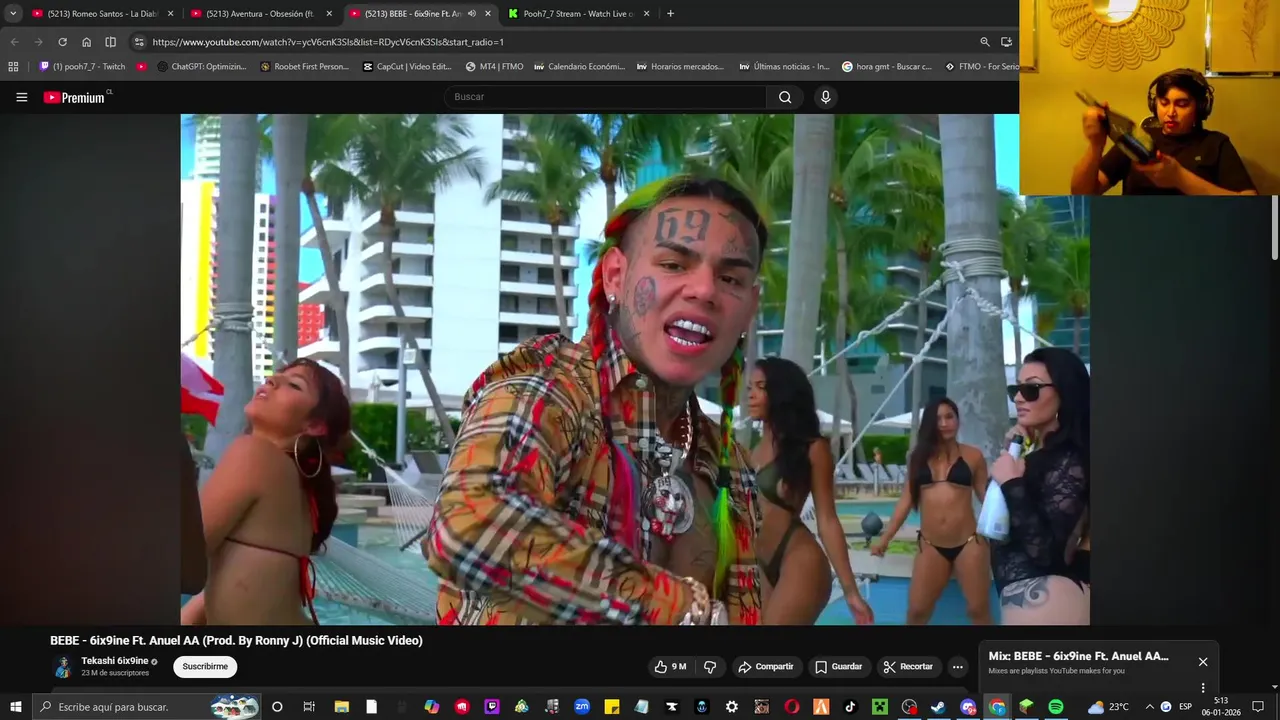Open Horarios mercados bookmark
Image resolution: width=1280 pixels, height=720 pixels.
(681, 67)
